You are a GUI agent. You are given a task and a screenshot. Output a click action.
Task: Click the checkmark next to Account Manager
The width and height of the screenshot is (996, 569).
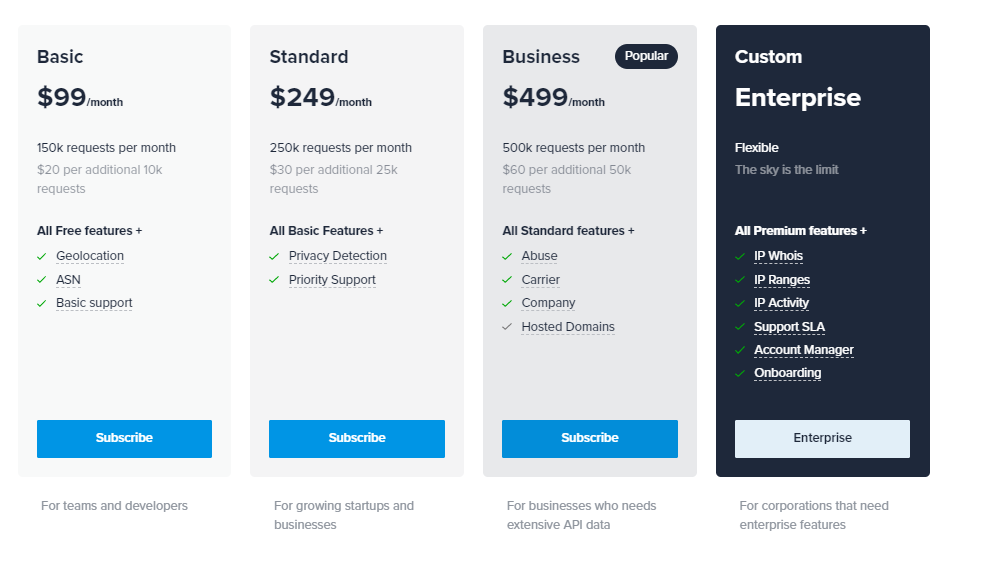click(x=740, y=350)
